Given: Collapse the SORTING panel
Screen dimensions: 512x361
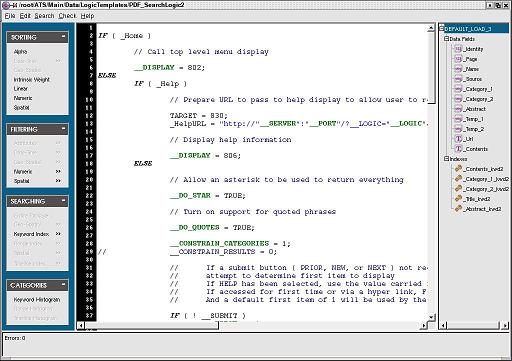Looking at the screenshot, I should [63, 36].
